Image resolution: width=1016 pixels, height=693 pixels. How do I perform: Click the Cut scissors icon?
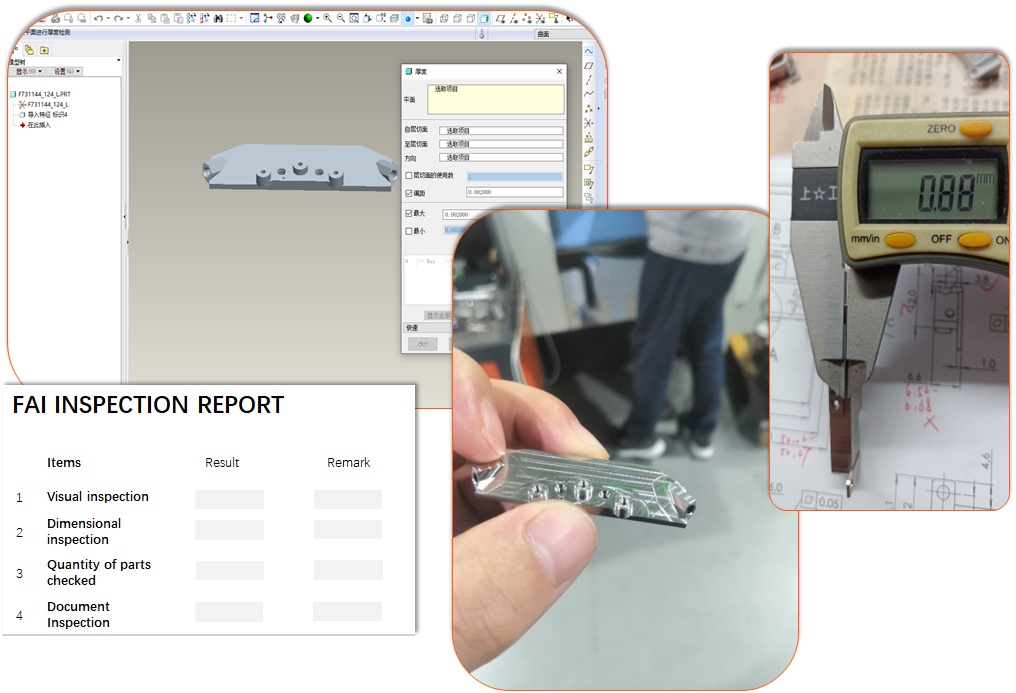pyautogui.click(x=138, y=18)
